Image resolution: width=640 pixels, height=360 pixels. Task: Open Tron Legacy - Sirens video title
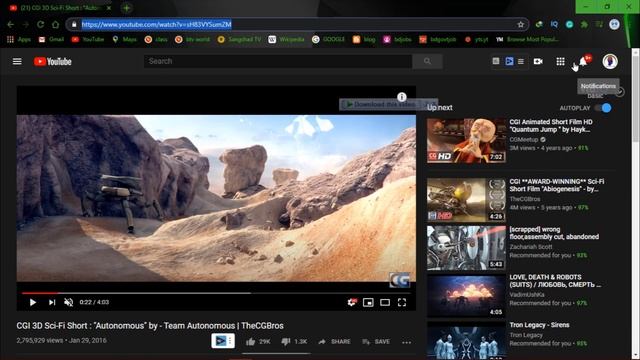[x=539, y=325]
